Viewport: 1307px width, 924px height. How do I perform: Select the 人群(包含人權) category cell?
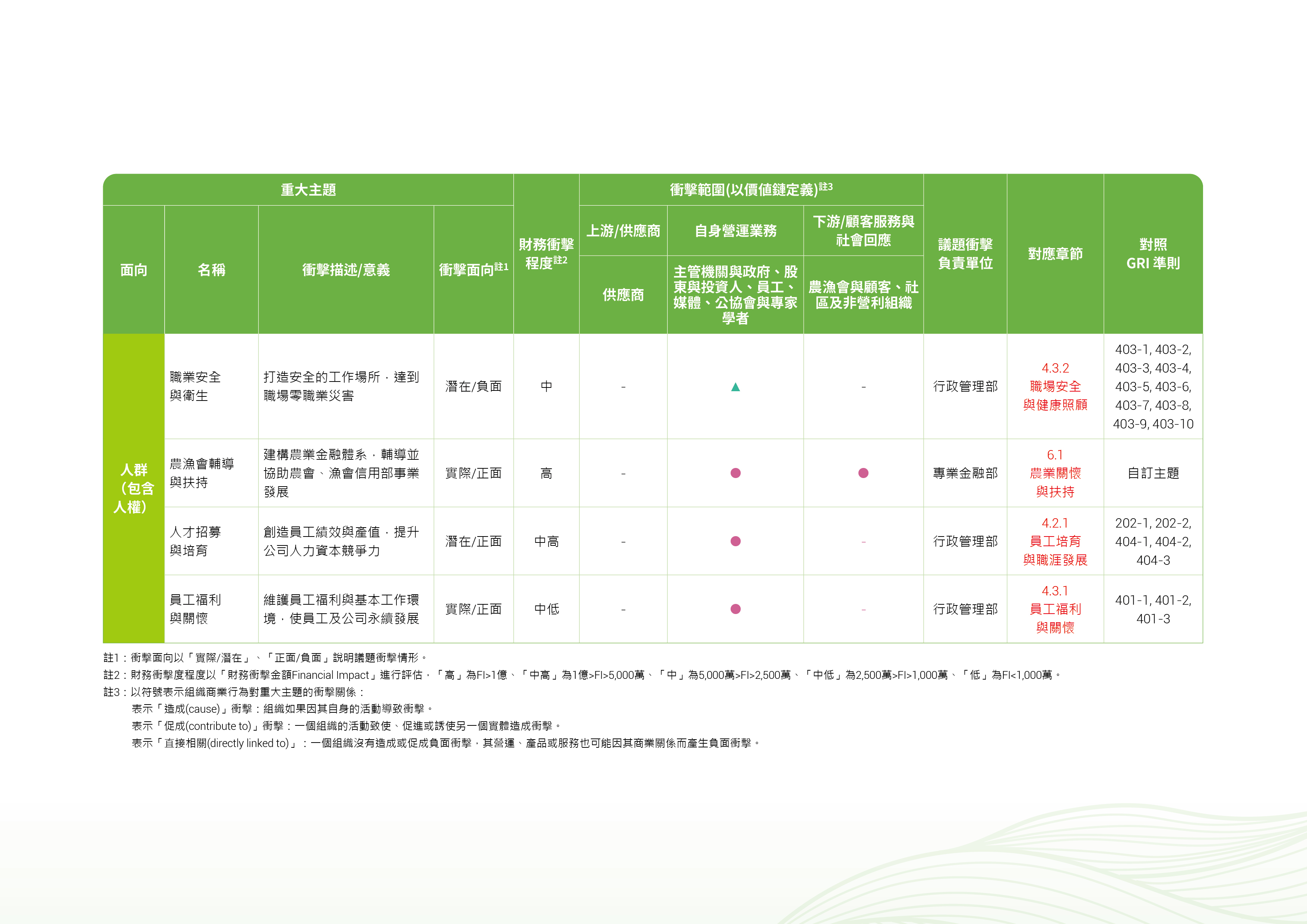click(x=134, y=488)
